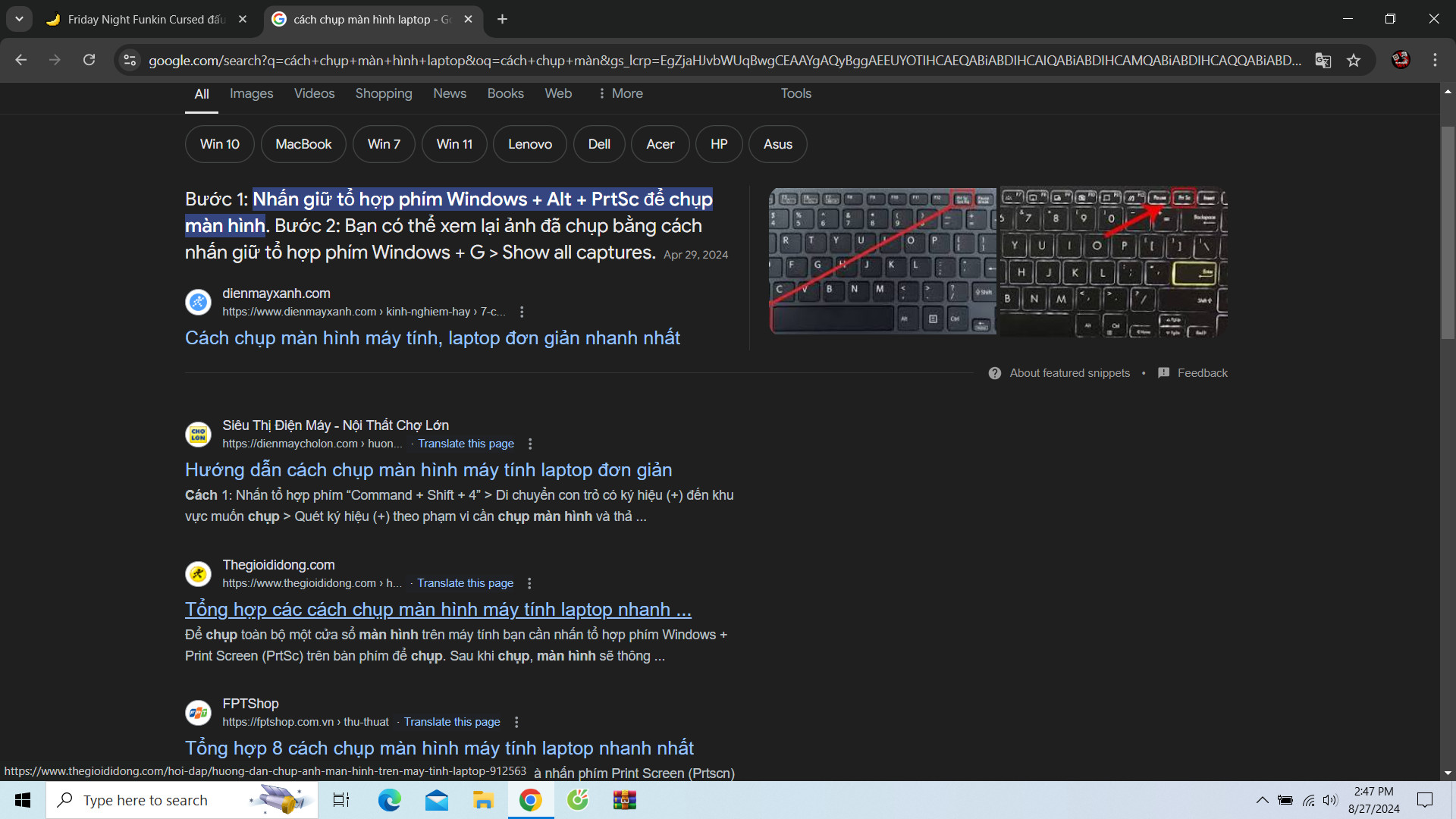Close the Friday Night Funkin tab
Screen dimensions: 1456x819
[243, 19]
